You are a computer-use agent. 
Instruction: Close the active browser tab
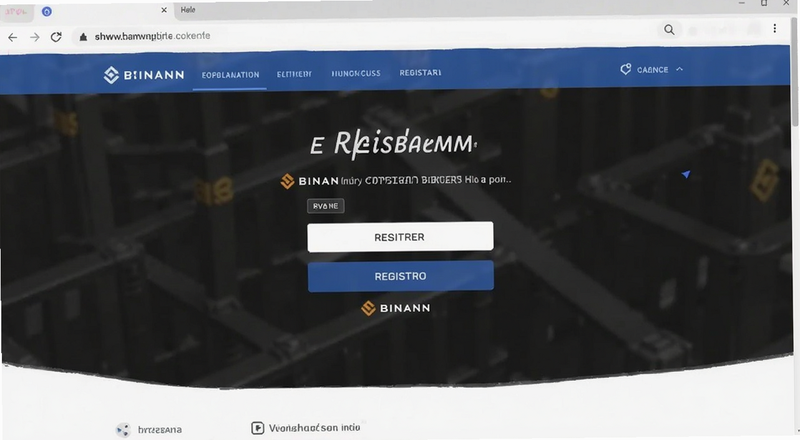(x=164, y=10)
